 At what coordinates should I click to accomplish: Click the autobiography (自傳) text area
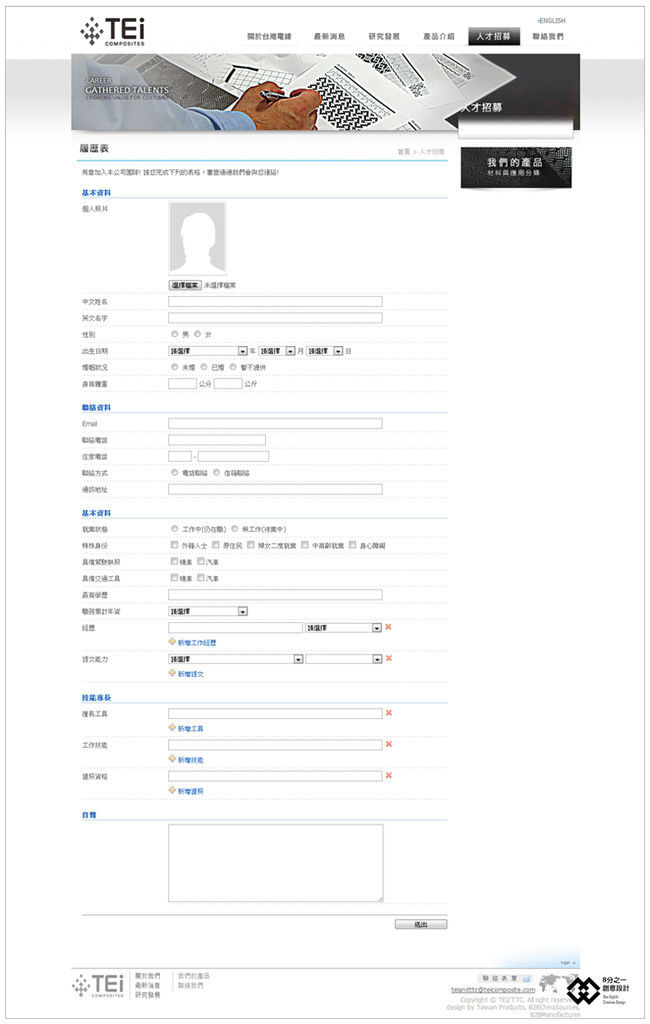click(276, 863)
